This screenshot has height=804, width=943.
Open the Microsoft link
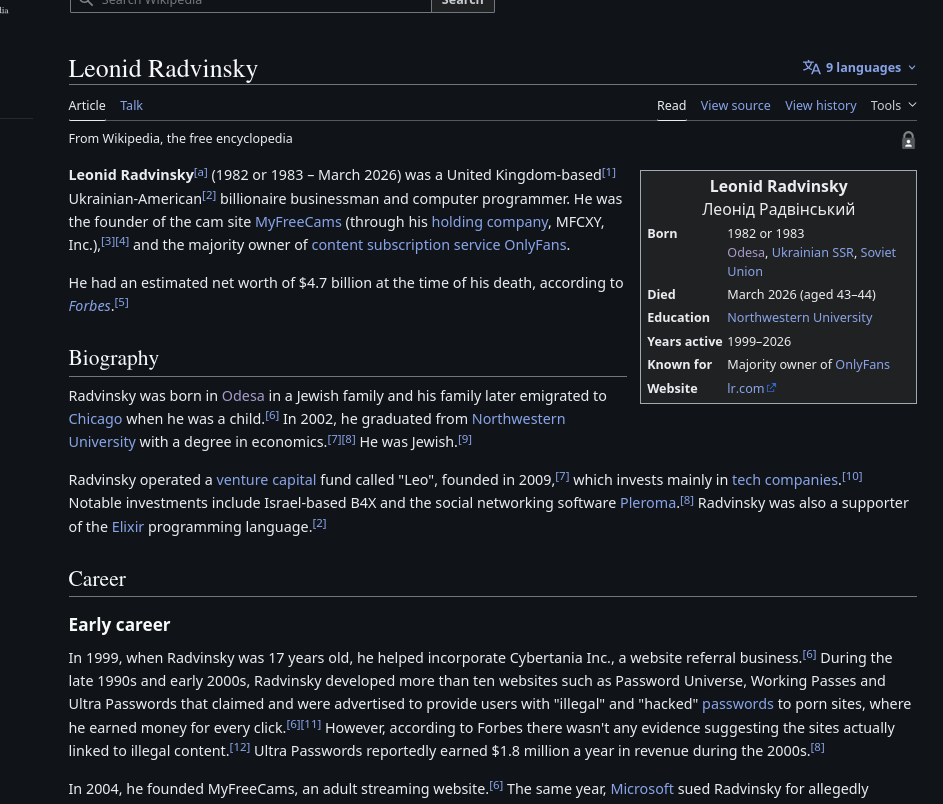click(x=642, y=788)
